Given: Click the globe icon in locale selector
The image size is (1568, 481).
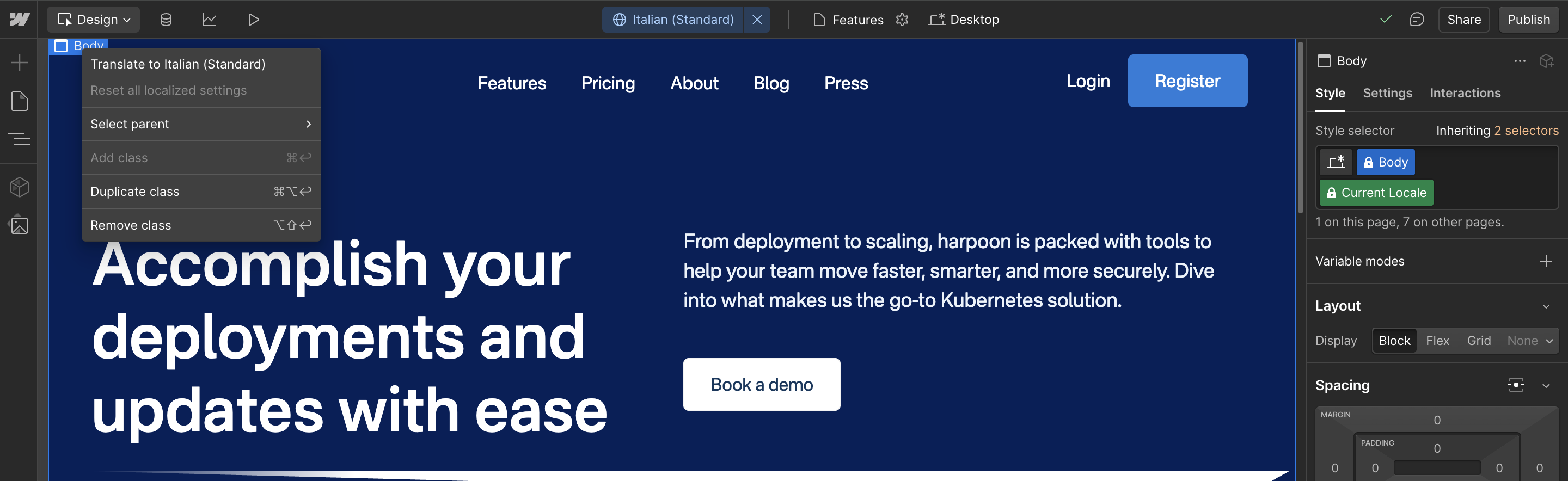Looking at the screenshot, I should point(619,20).
